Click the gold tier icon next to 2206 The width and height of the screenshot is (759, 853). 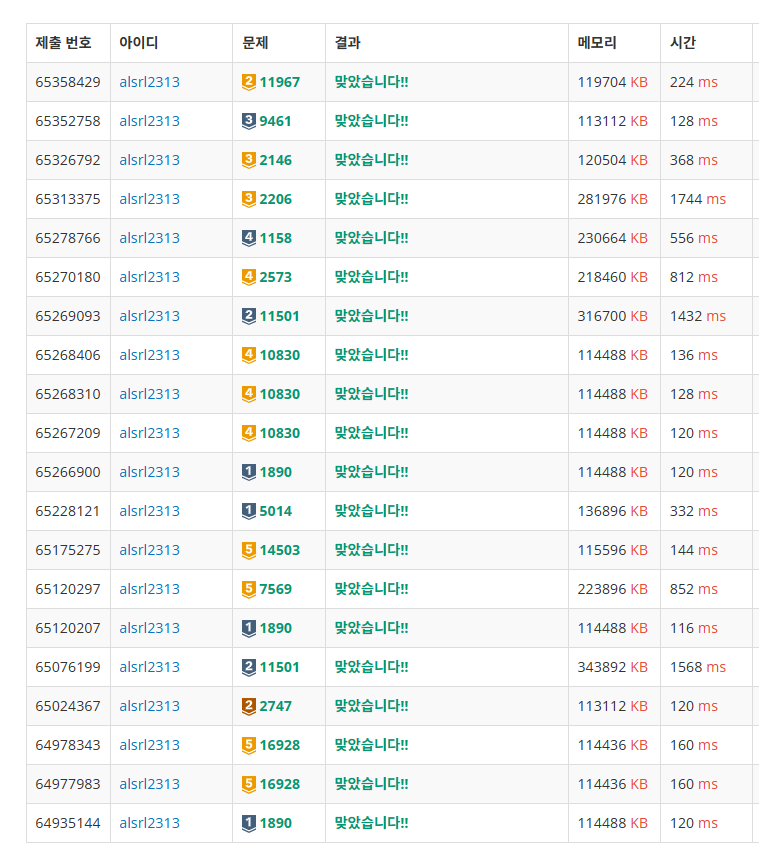[249, 199]
